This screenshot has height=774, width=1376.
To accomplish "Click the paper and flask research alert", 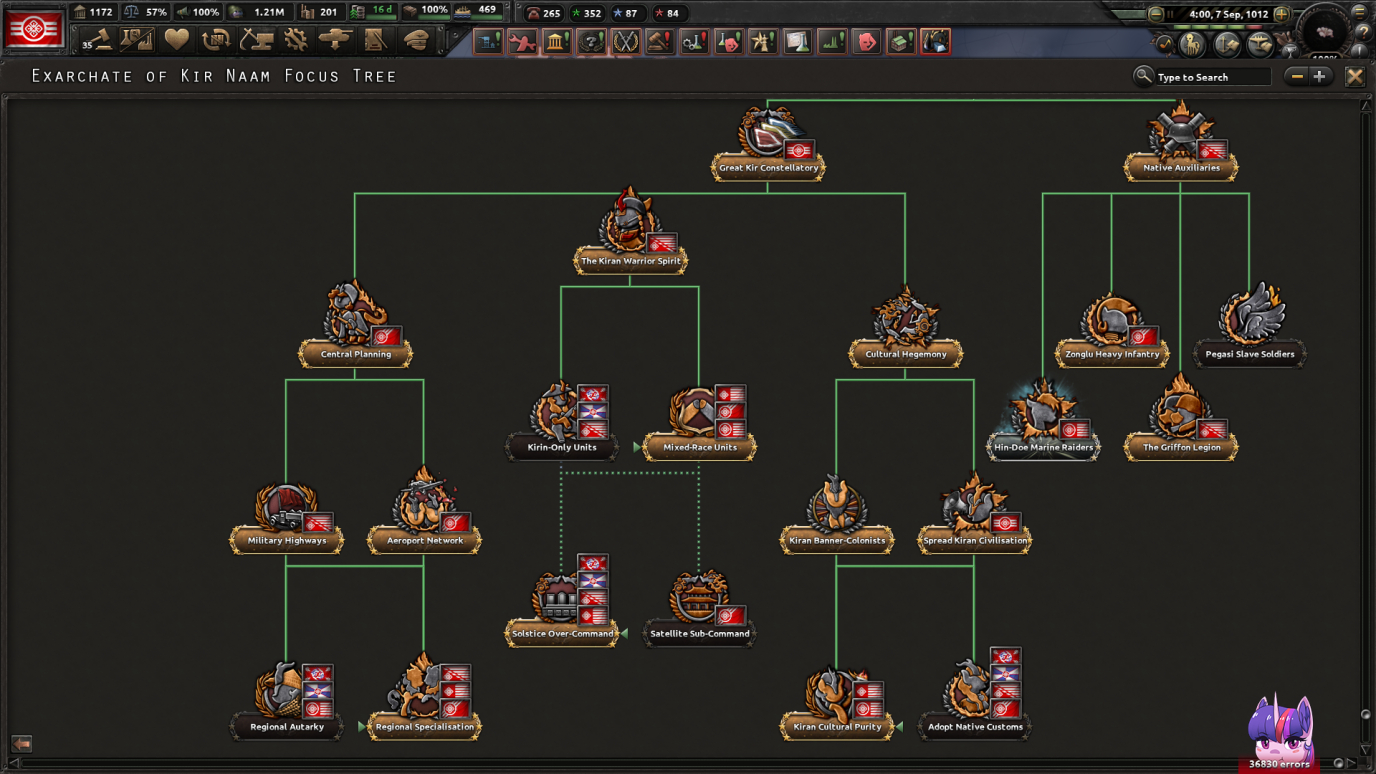I will (x=797, y=42).
